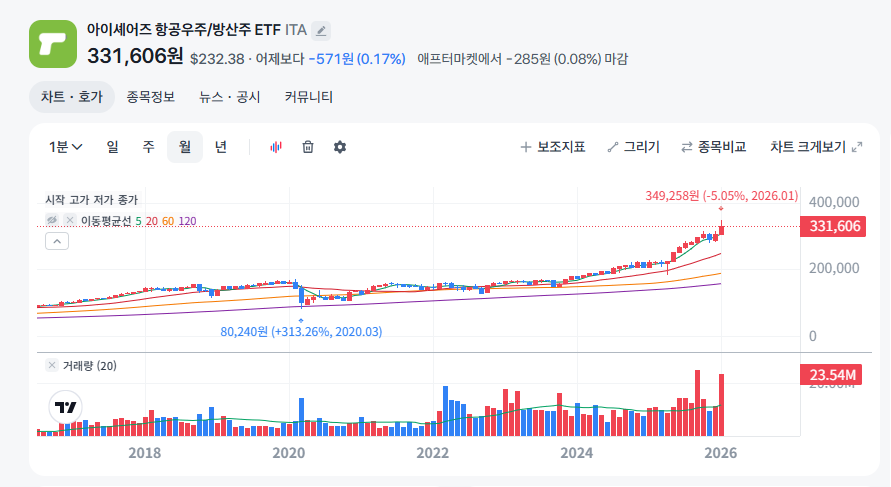Open the 차트 · 호가 tab

pos(72,97)
